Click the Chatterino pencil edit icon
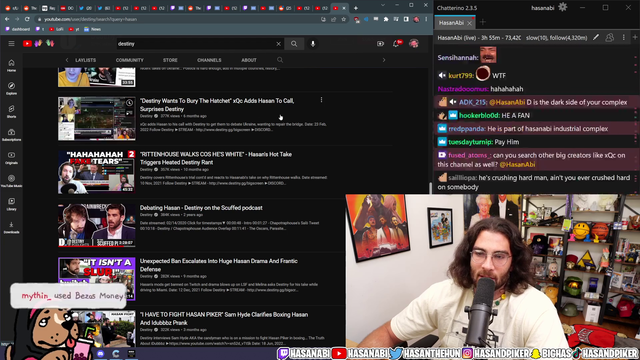This screenshot has width=640, height=360. (x=596, y=38)
